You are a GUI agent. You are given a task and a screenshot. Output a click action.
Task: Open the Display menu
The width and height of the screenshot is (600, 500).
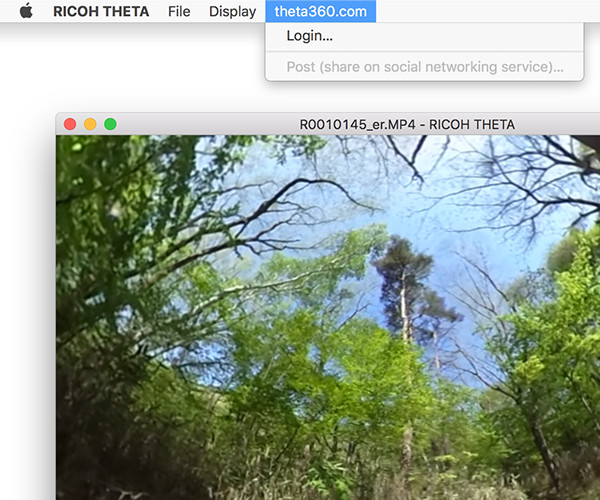232,12
